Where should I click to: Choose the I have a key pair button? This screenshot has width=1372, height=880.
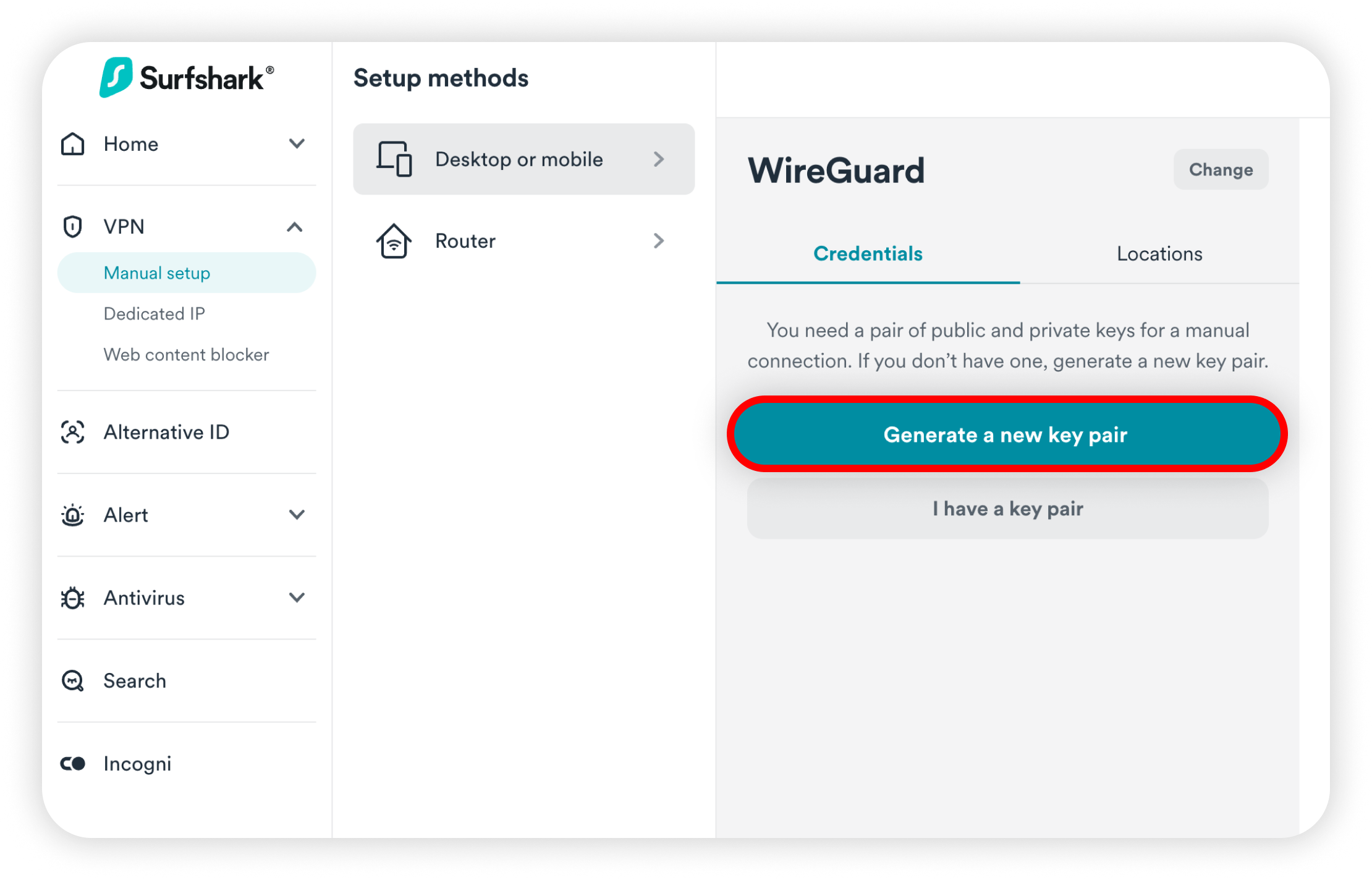[x=1007, y=509]
